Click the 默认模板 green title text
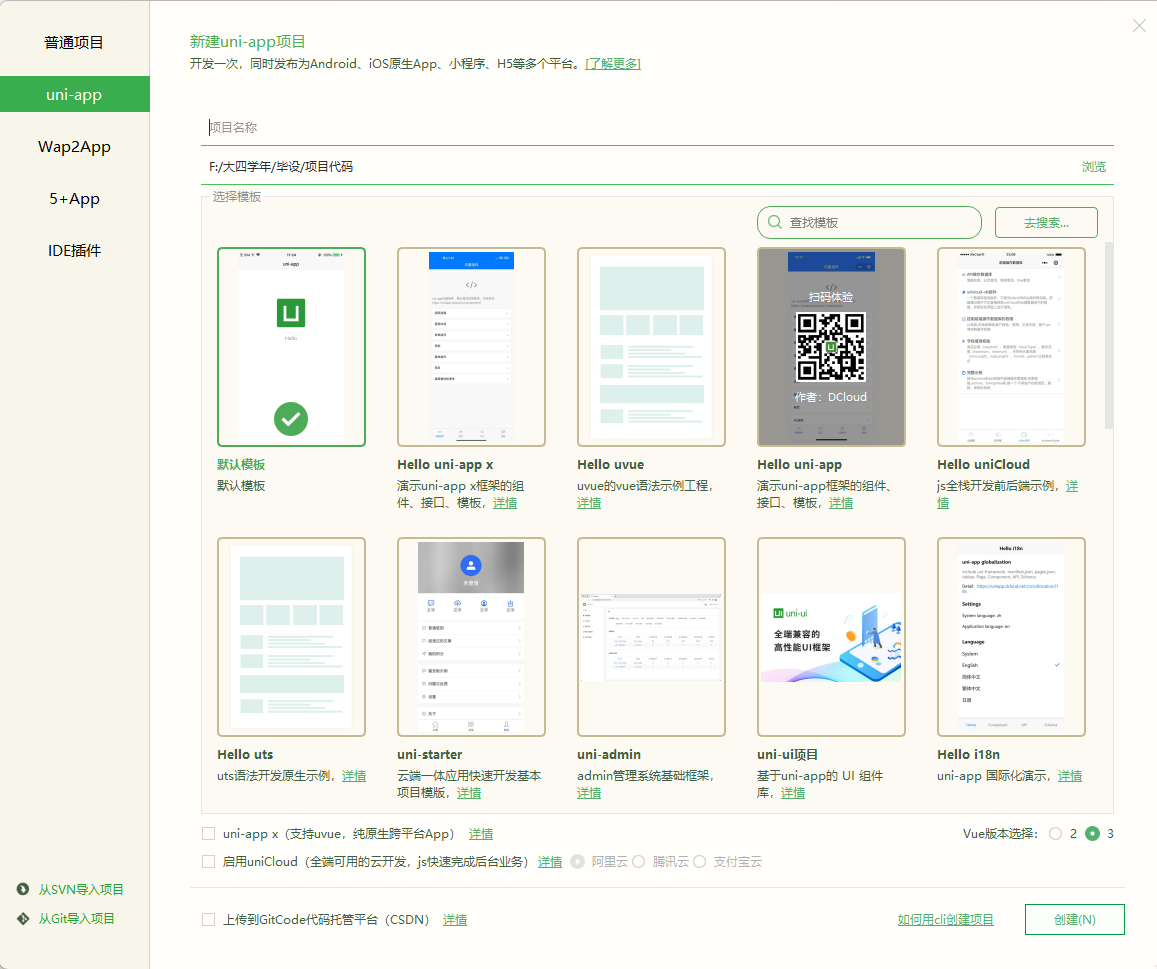This screenshot has width=1157, height=969. (241, 464)
